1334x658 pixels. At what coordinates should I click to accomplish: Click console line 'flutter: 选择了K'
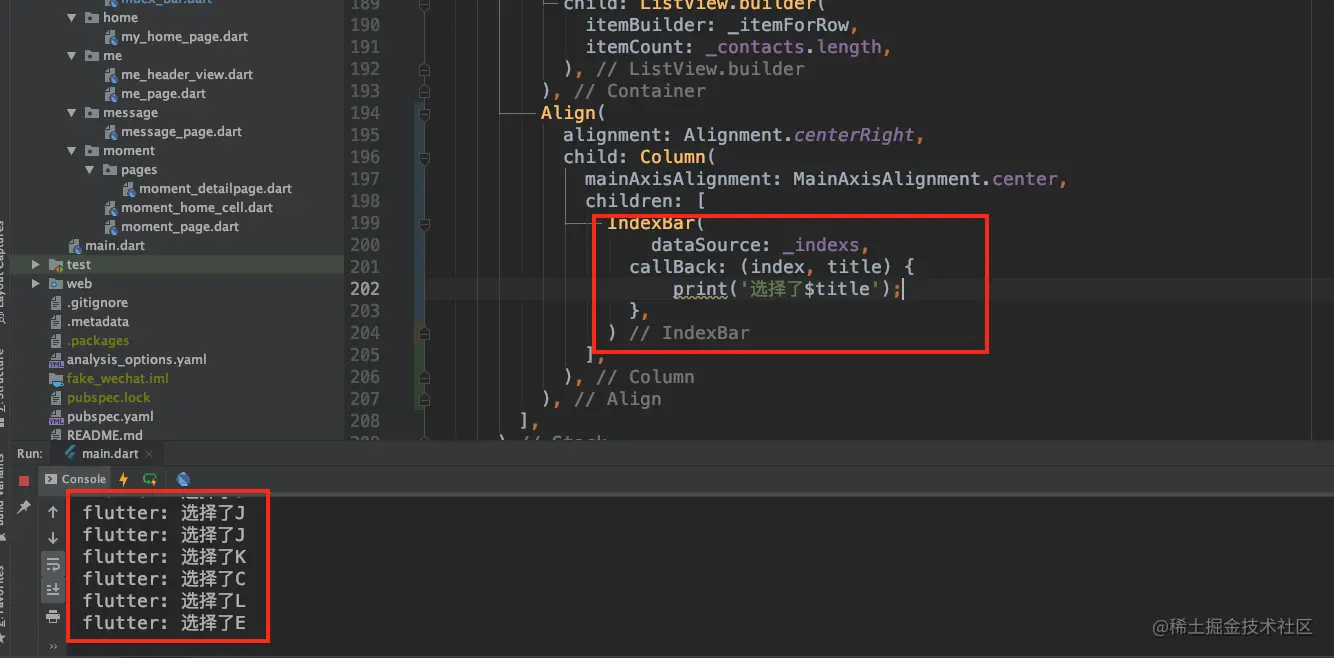tap(164, 557)
